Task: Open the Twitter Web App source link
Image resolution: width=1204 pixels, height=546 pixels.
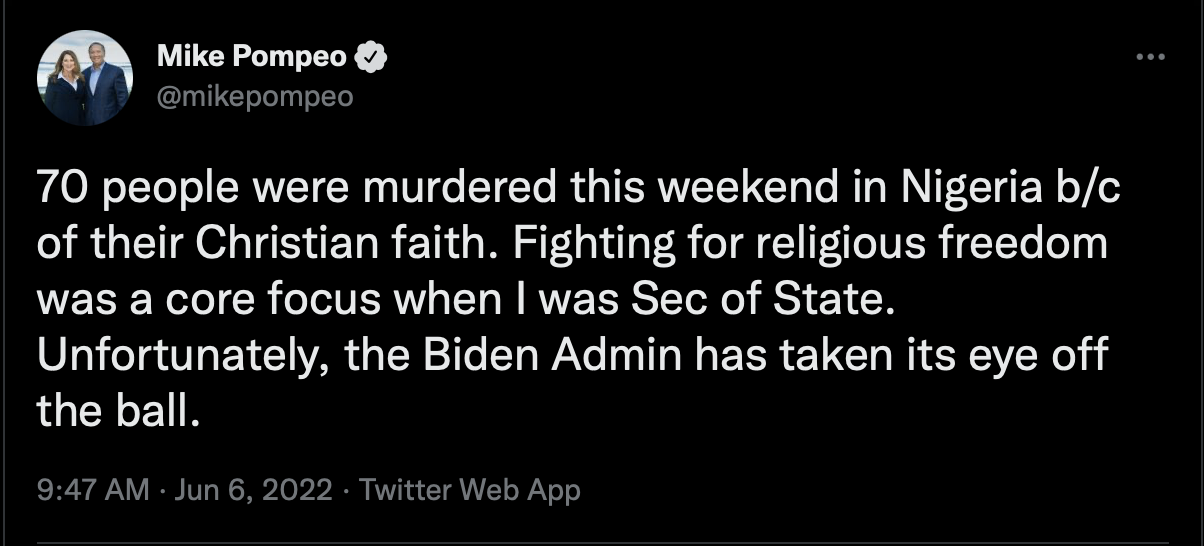Action: point(469,491)
